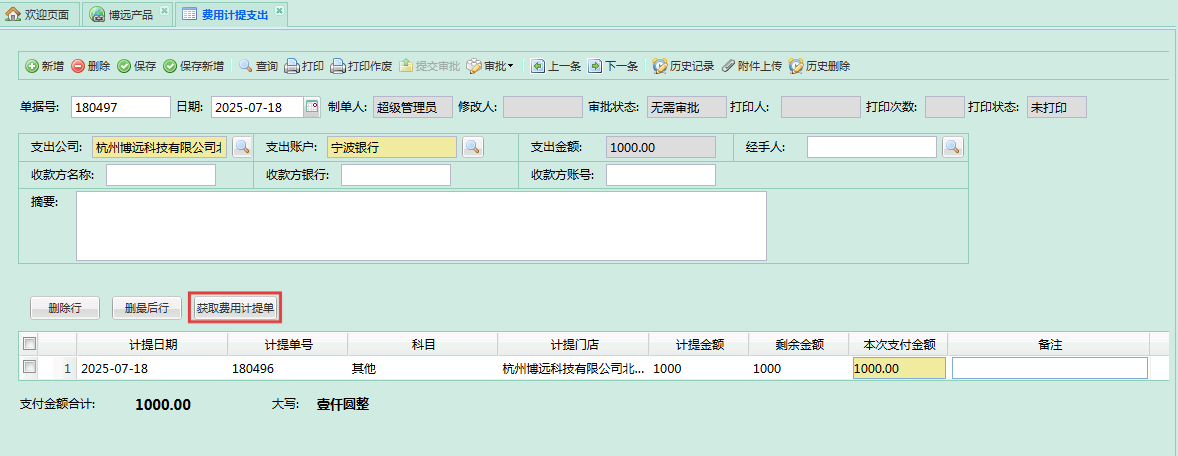Open 历史记录 history records
The height and width of the screenshot is (456, 1178).
coord(682,66)
